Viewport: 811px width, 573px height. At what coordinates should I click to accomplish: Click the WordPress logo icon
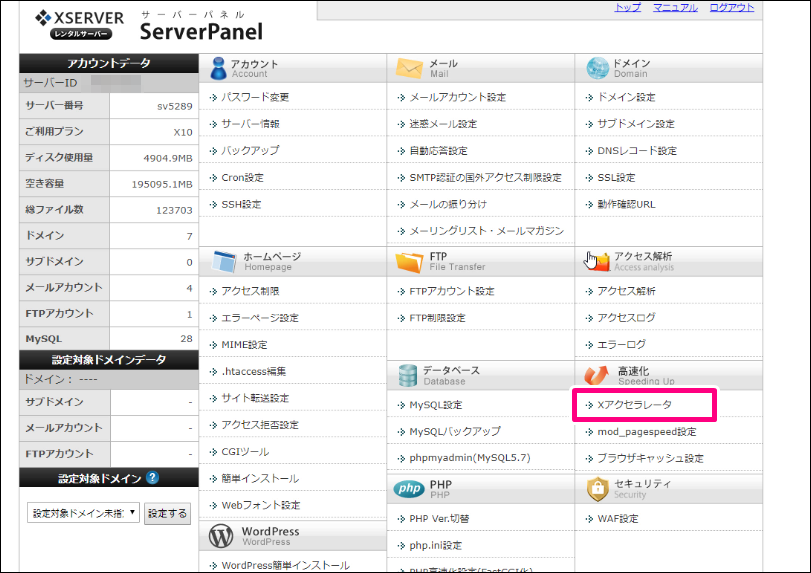221,536
